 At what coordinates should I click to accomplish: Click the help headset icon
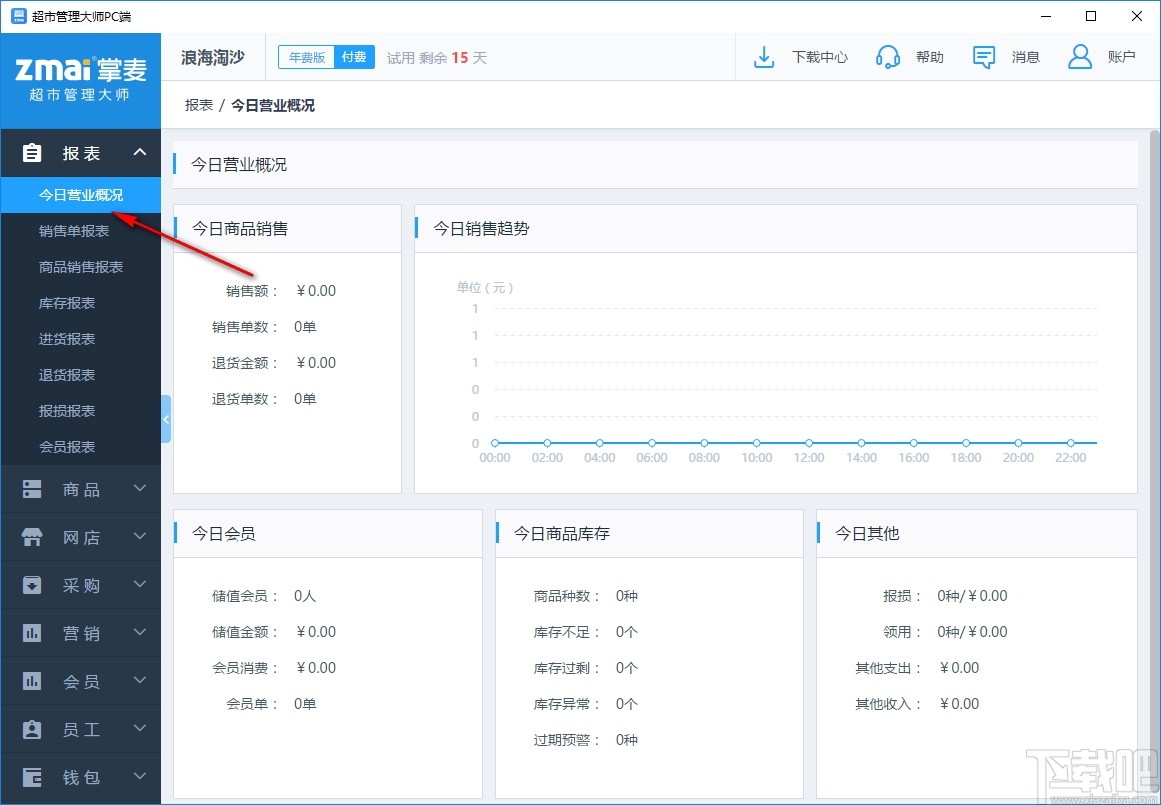[x=888, y=57]
